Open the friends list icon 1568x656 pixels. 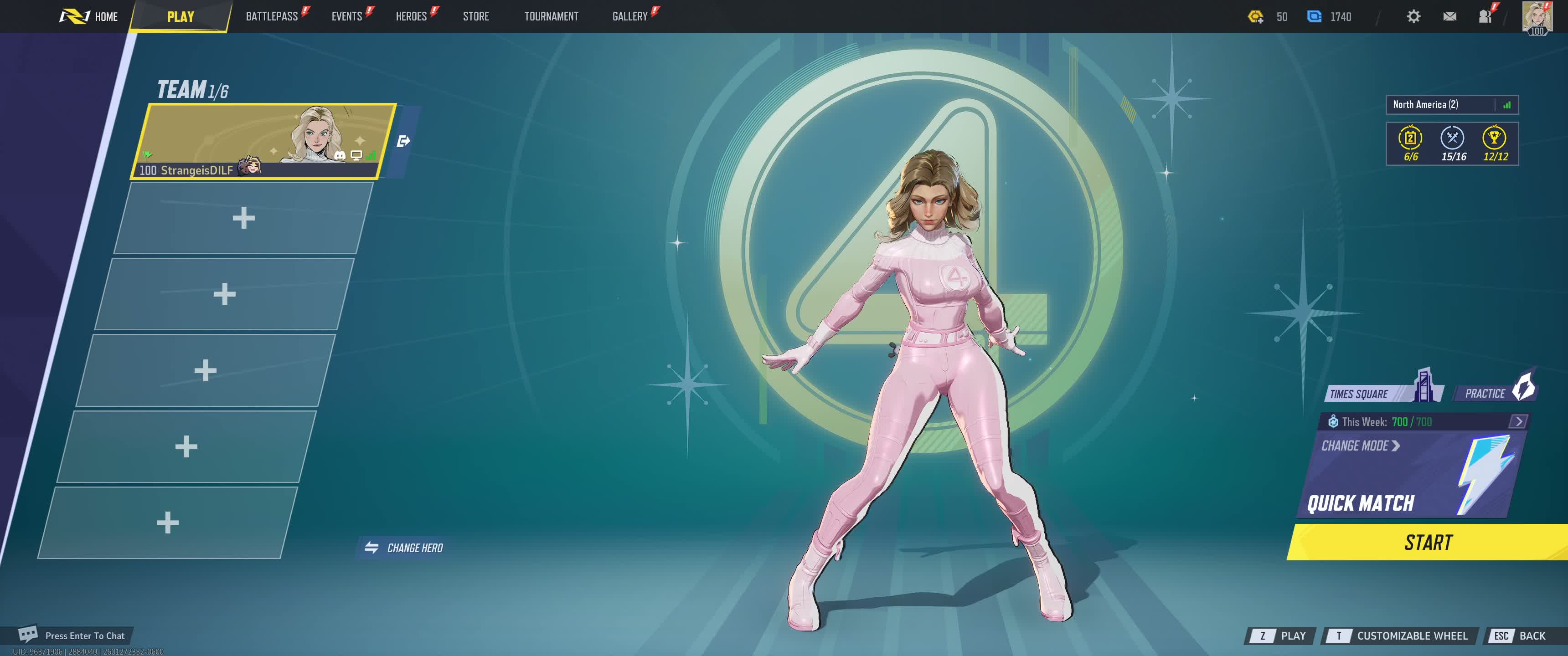tap(1485, 16)
